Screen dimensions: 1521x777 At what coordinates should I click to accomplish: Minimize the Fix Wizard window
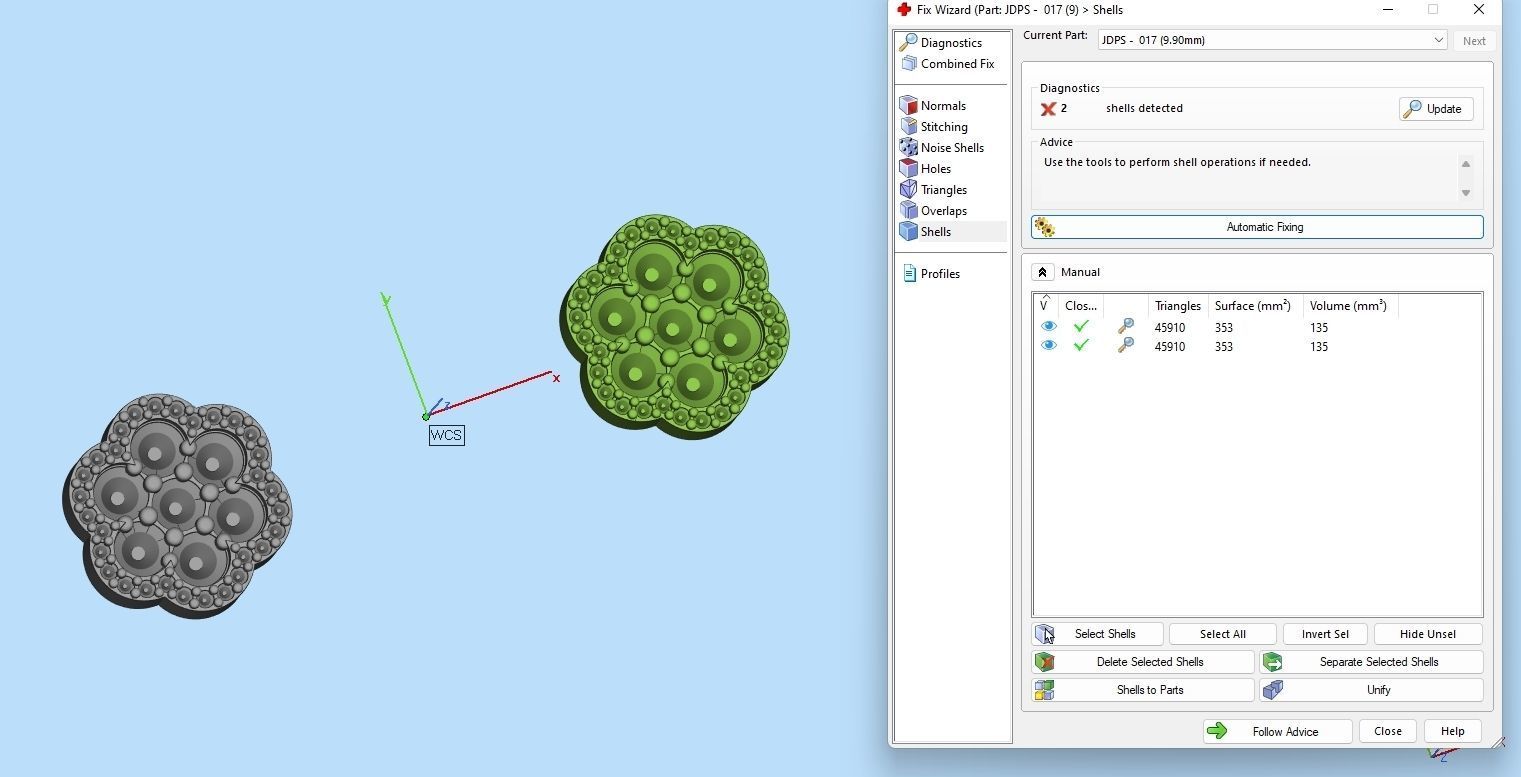[x=1388, y=9]
